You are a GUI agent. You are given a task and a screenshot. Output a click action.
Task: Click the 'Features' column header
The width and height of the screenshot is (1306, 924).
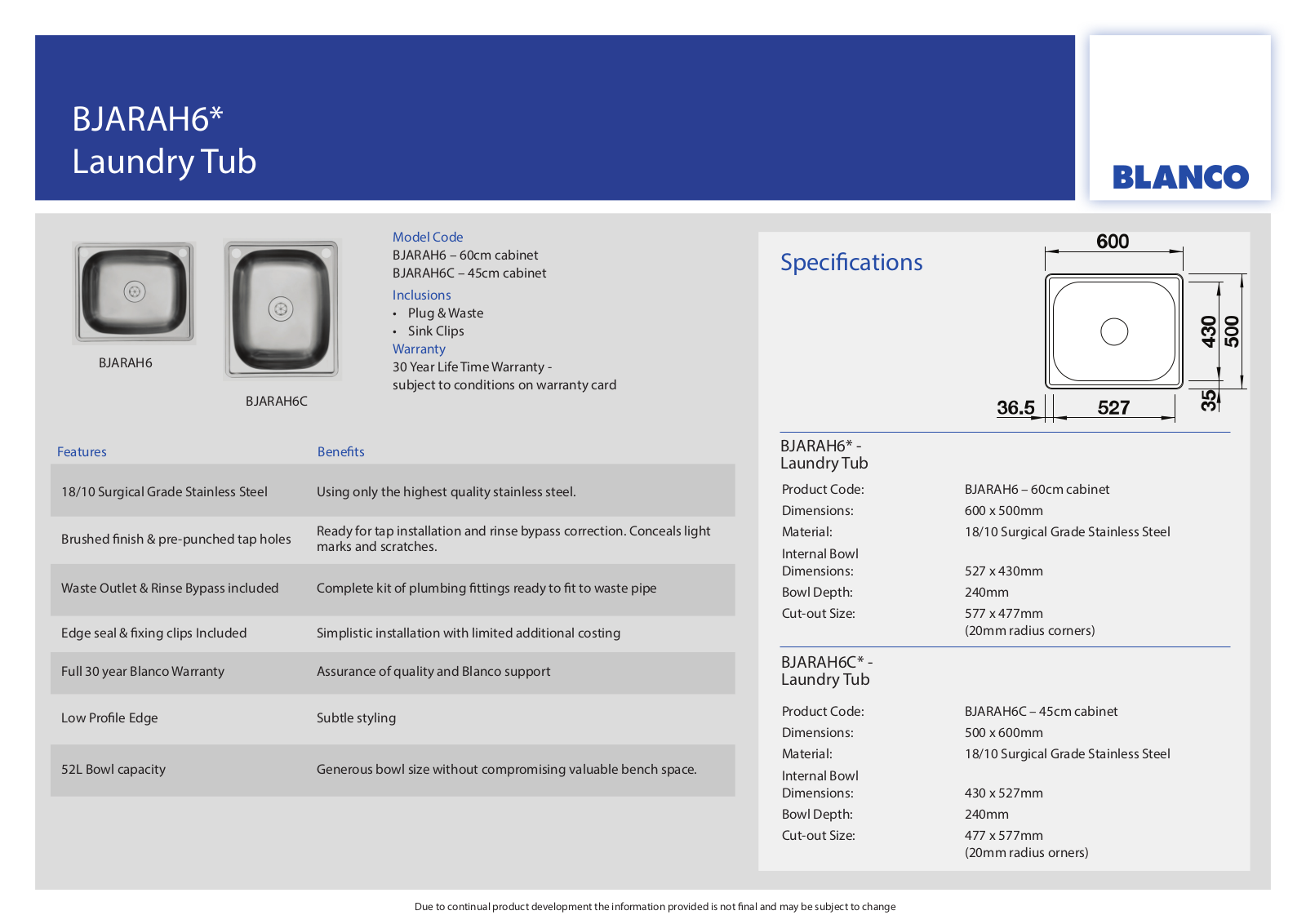(82, 451)
